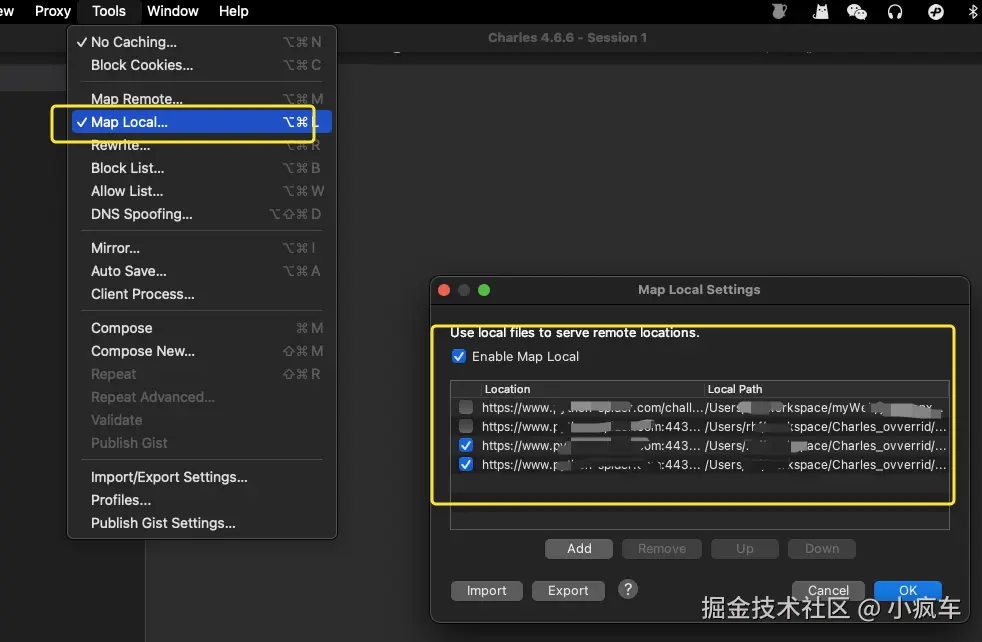The width and height of the screenshot is (982, 642).
Task: Choose Block Cookies from Tools menu
Action: 202,65
